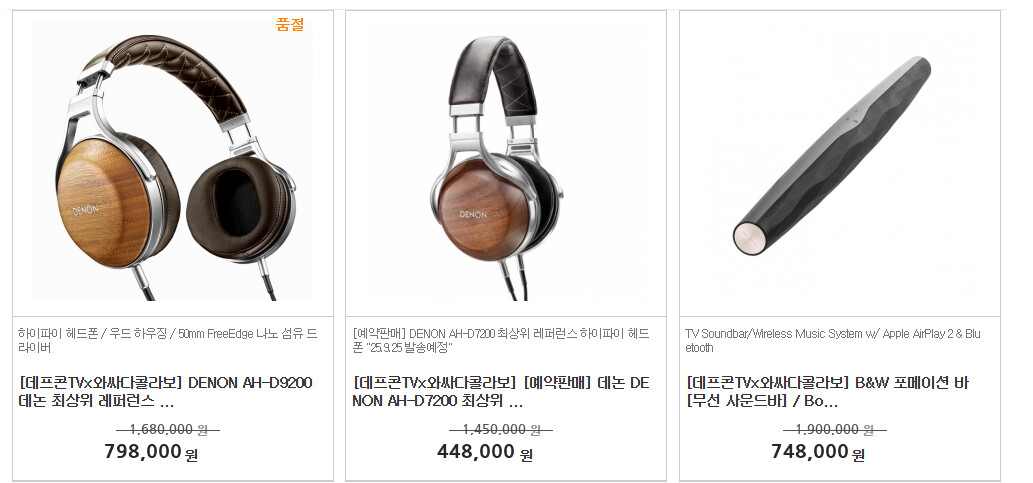This screenshot has width=1033, height=483.
Task: Click the 448,000원 sale price
Action: (484, 452)
